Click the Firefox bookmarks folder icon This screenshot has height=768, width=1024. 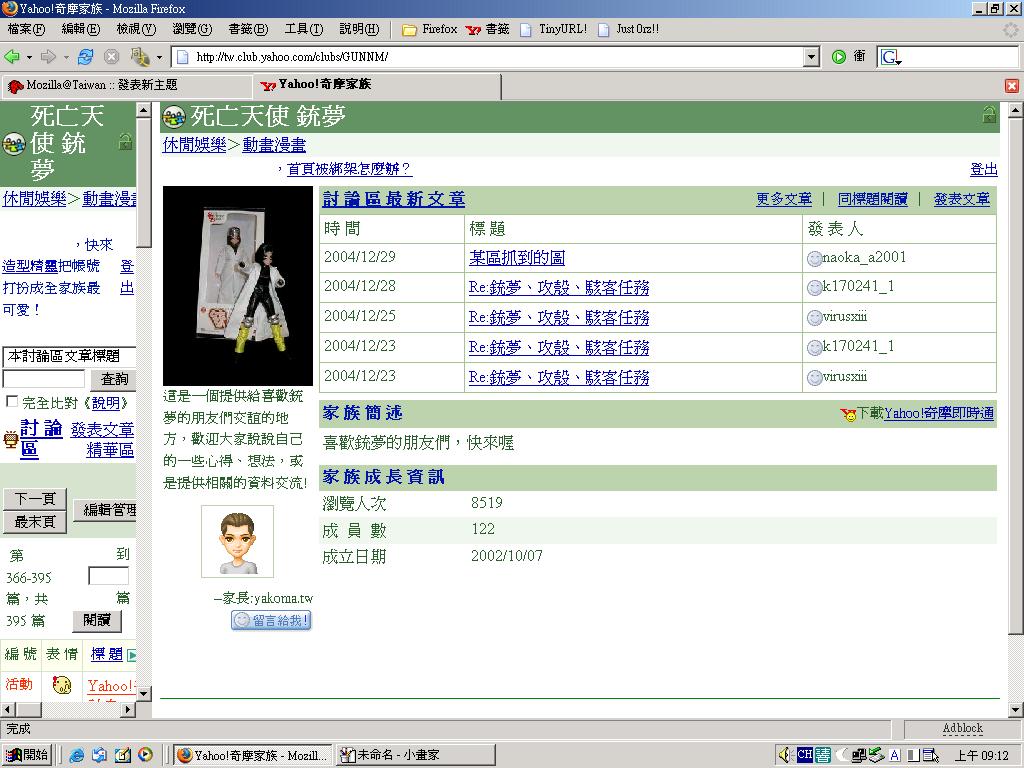click(409, 29)
